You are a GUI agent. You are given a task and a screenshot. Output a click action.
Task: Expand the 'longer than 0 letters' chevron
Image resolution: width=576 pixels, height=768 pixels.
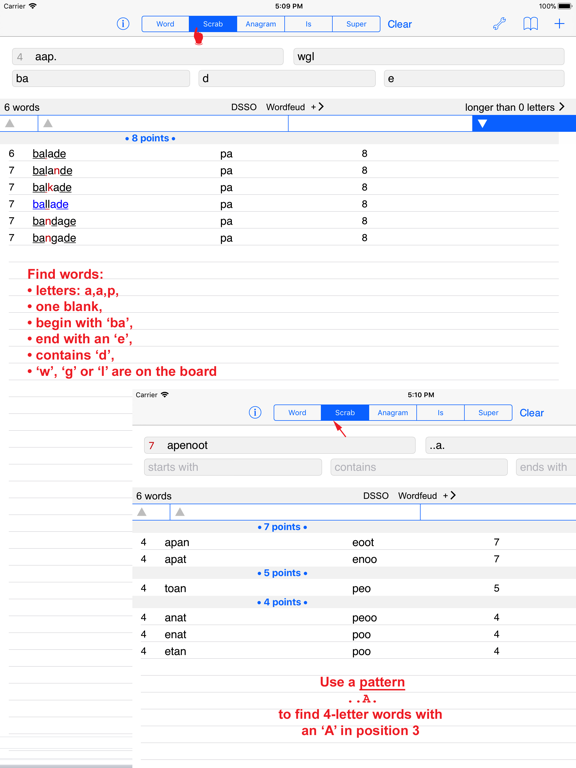[x=561, y=107]
